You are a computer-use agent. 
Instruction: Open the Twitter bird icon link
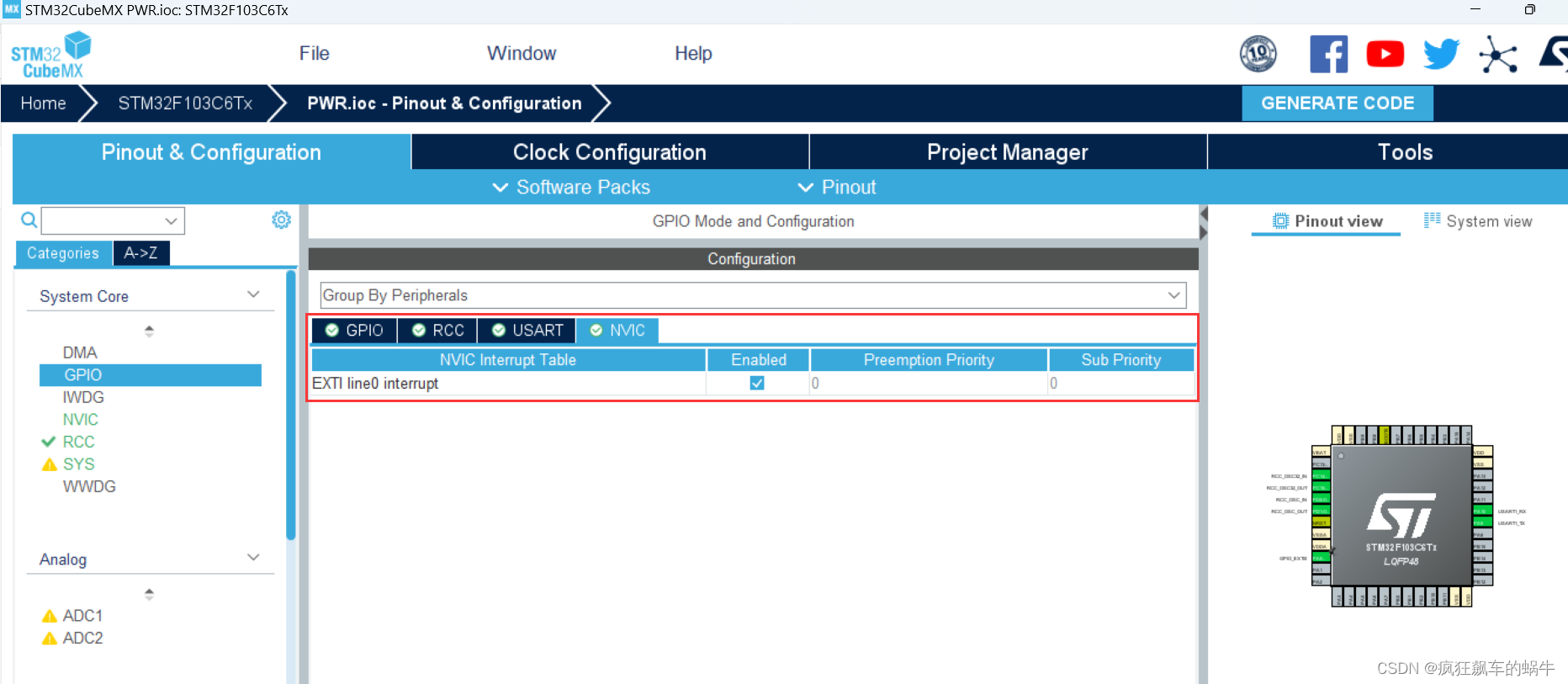pos(1441,54)
